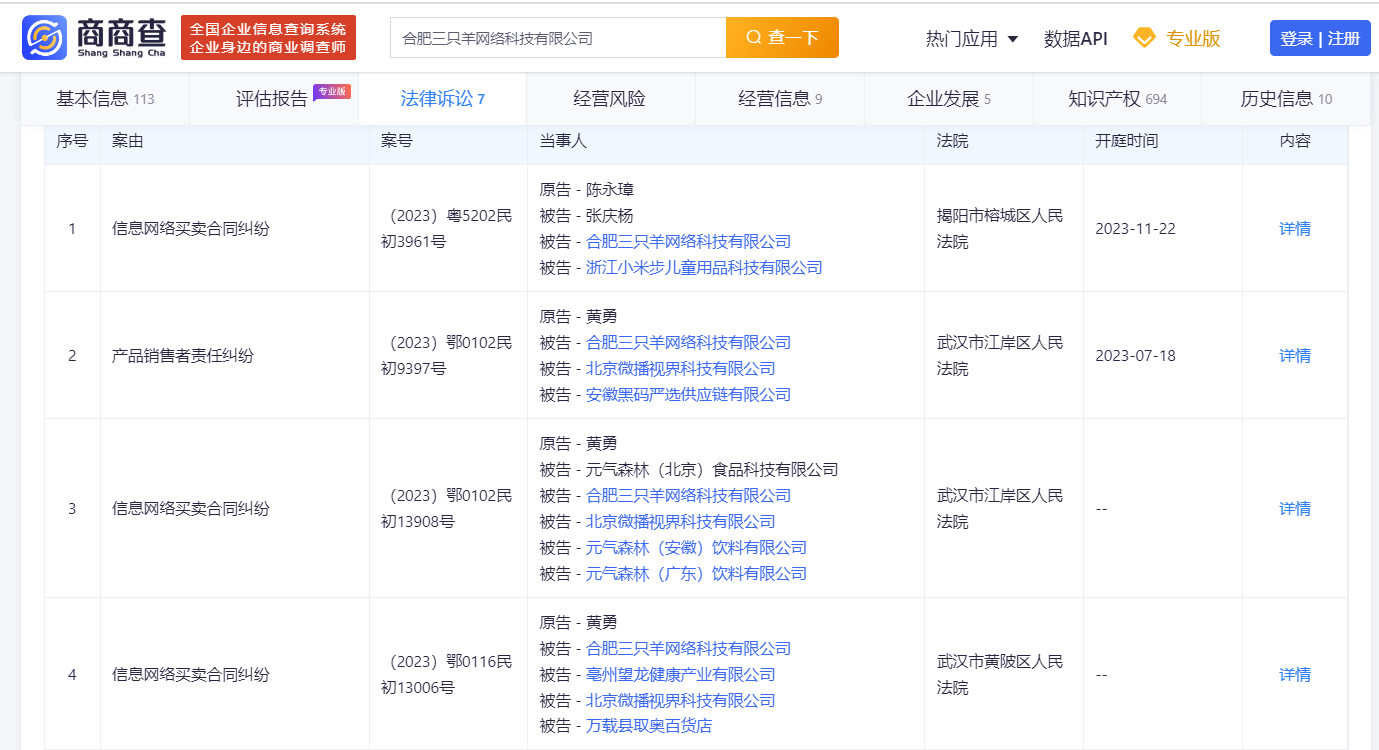Click the 开庭时间 column header

click(x=1127, y=141)
